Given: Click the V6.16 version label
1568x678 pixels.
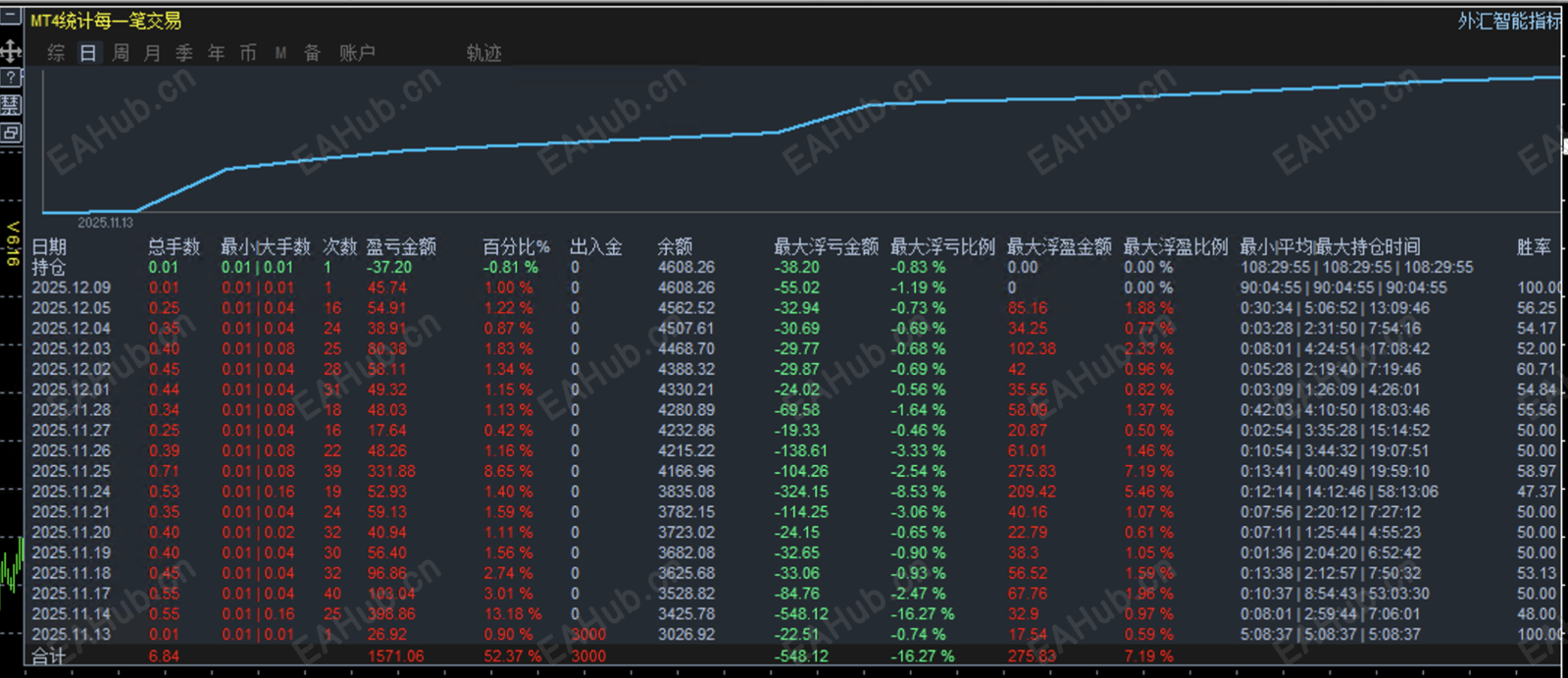Looking at the screenshot, I should click(x=12, y=243).
